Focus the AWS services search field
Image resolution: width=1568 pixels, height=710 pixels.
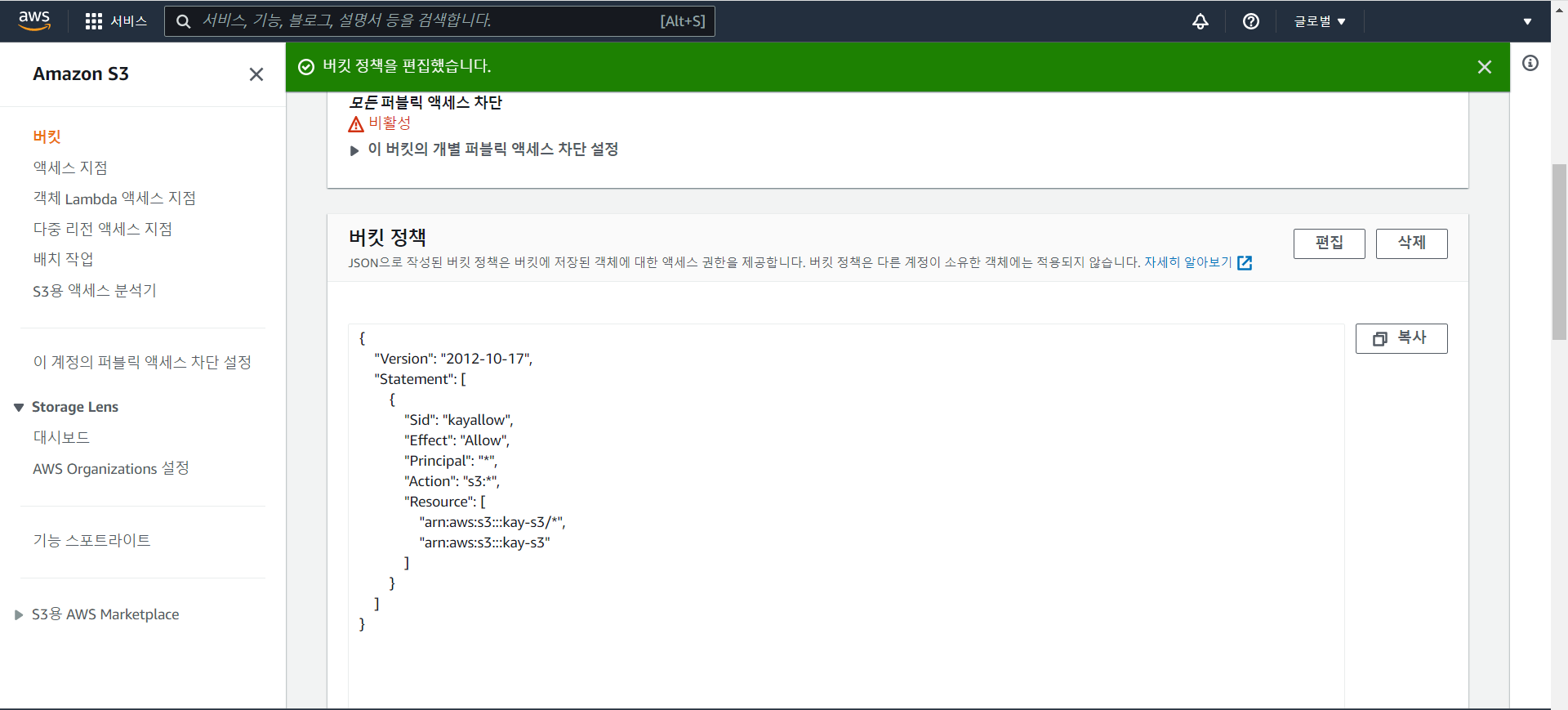coord(439,21)
